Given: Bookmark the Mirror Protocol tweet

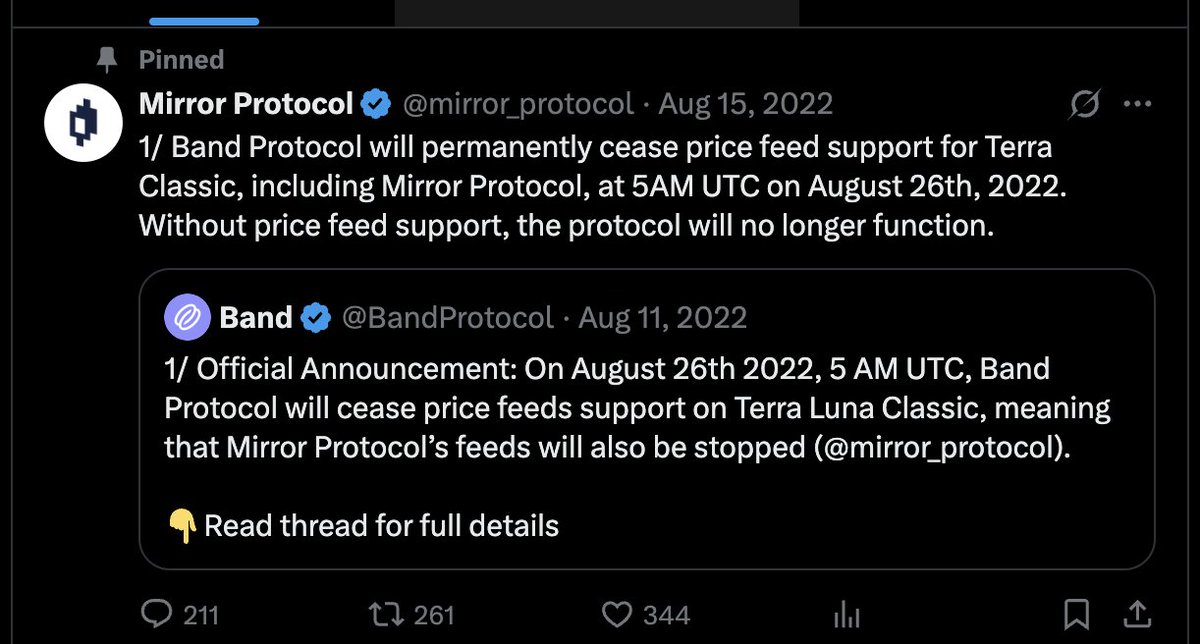Looking at the screenshot, I should click(1076, 613).
